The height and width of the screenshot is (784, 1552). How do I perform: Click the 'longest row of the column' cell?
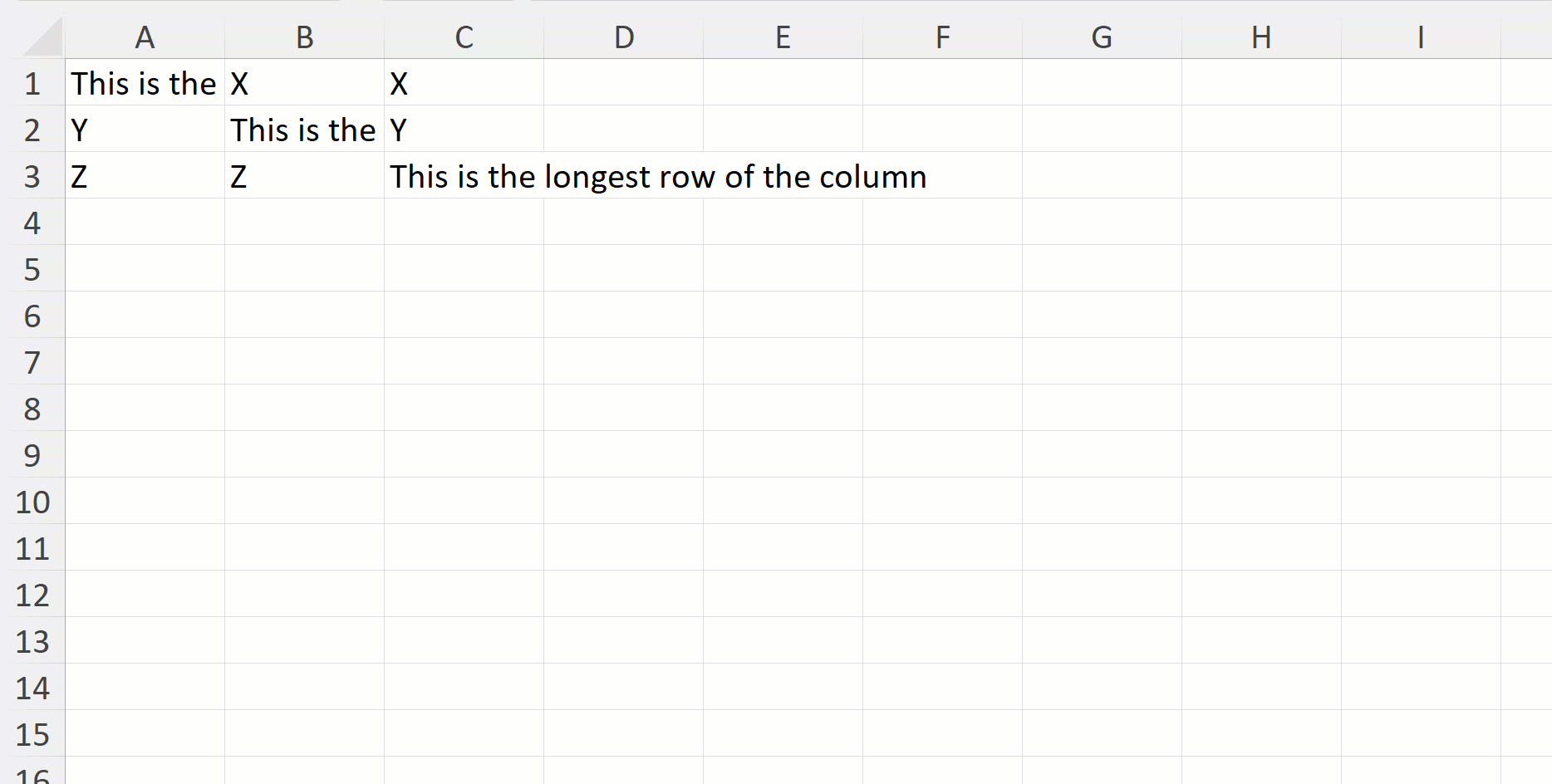[x=464, y=176]
